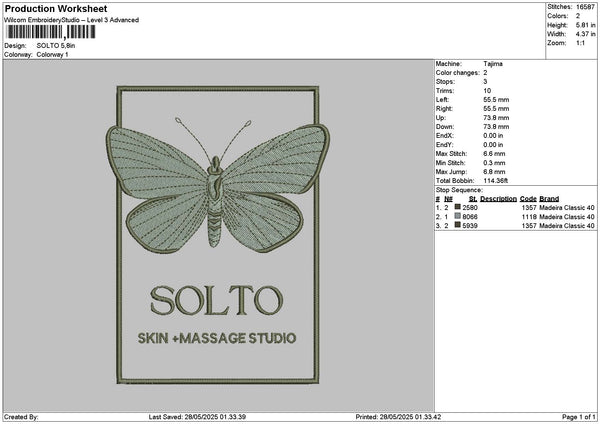The height and width of the screenshot is (424, 600).
Task: Click the 'Left:' measurement label
Action: [442, 100]
